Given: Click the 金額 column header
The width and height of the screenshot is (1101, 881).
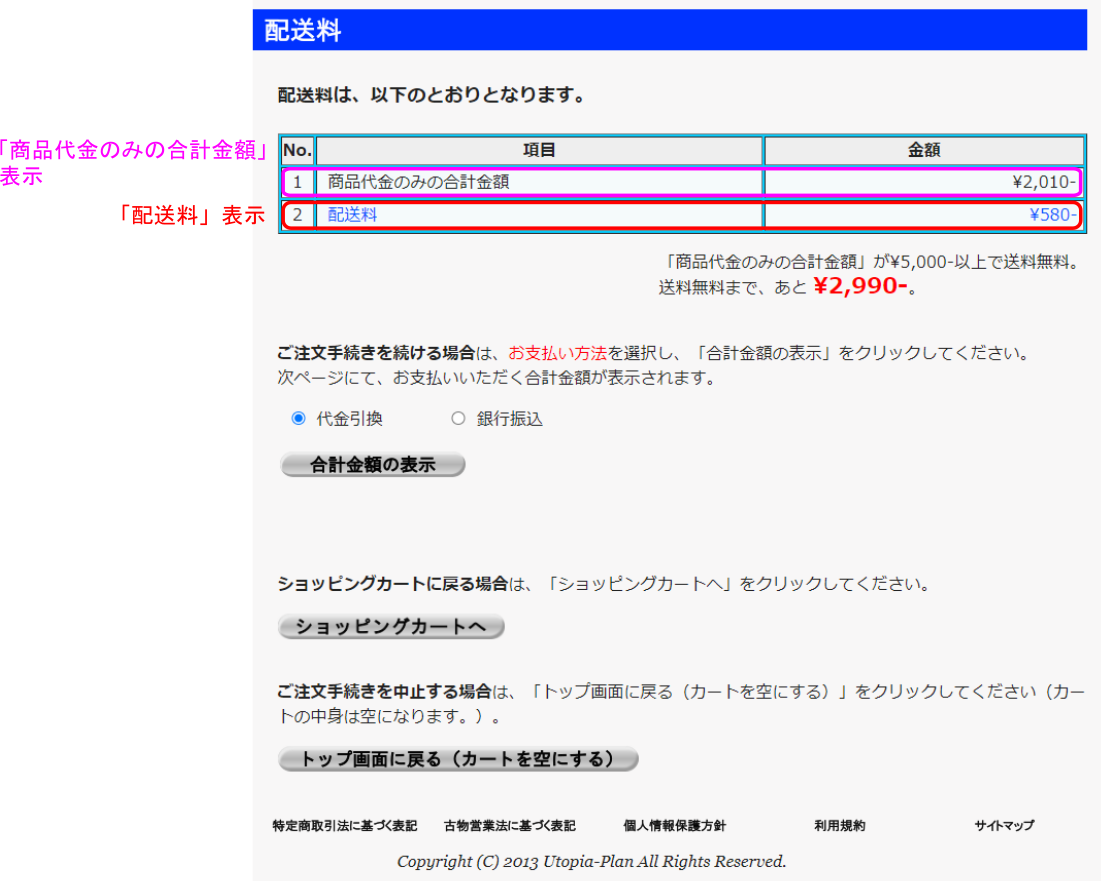Looking at the screenshot, I should click(x=924, y=150).
